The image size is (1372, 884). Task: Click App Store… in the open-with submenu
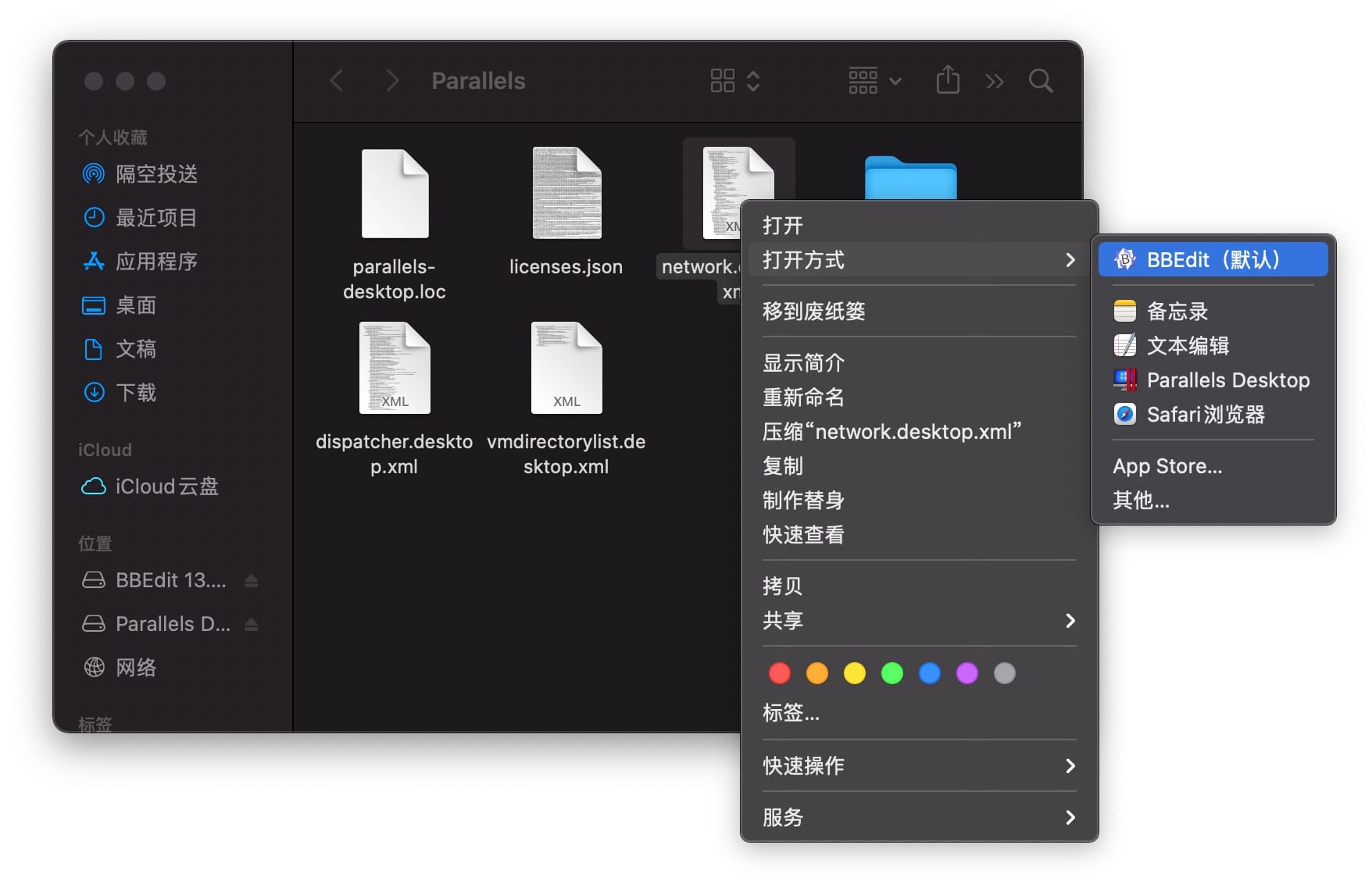coord(1167,466)
